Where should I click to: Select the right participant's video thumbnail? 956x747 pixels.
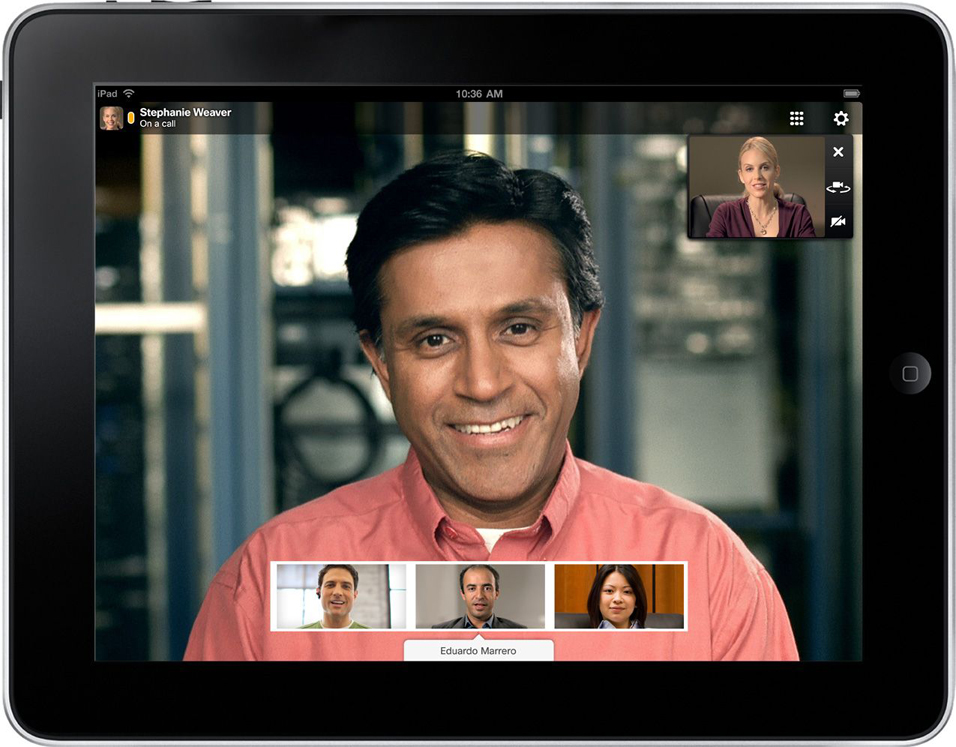coord(619,596)
